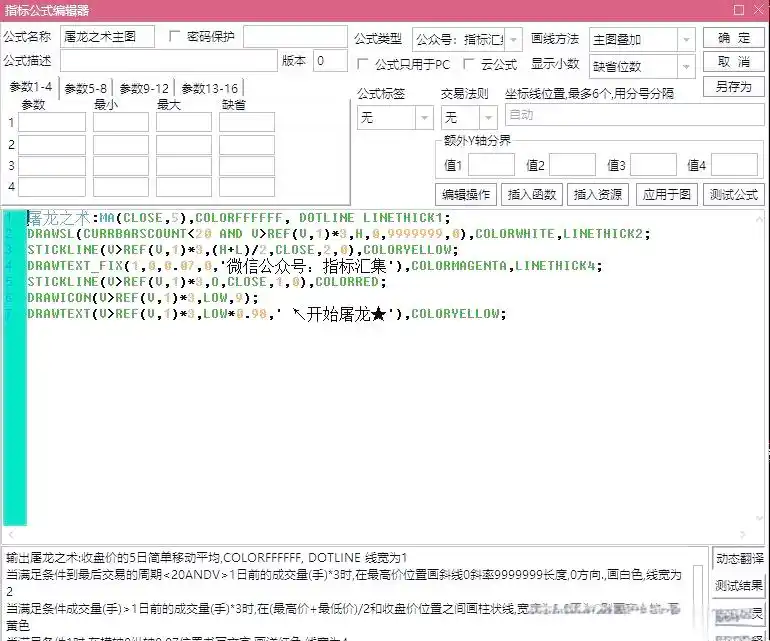Close the 指标公式编辑器 window
770x641 pixels.
(759, 10)
